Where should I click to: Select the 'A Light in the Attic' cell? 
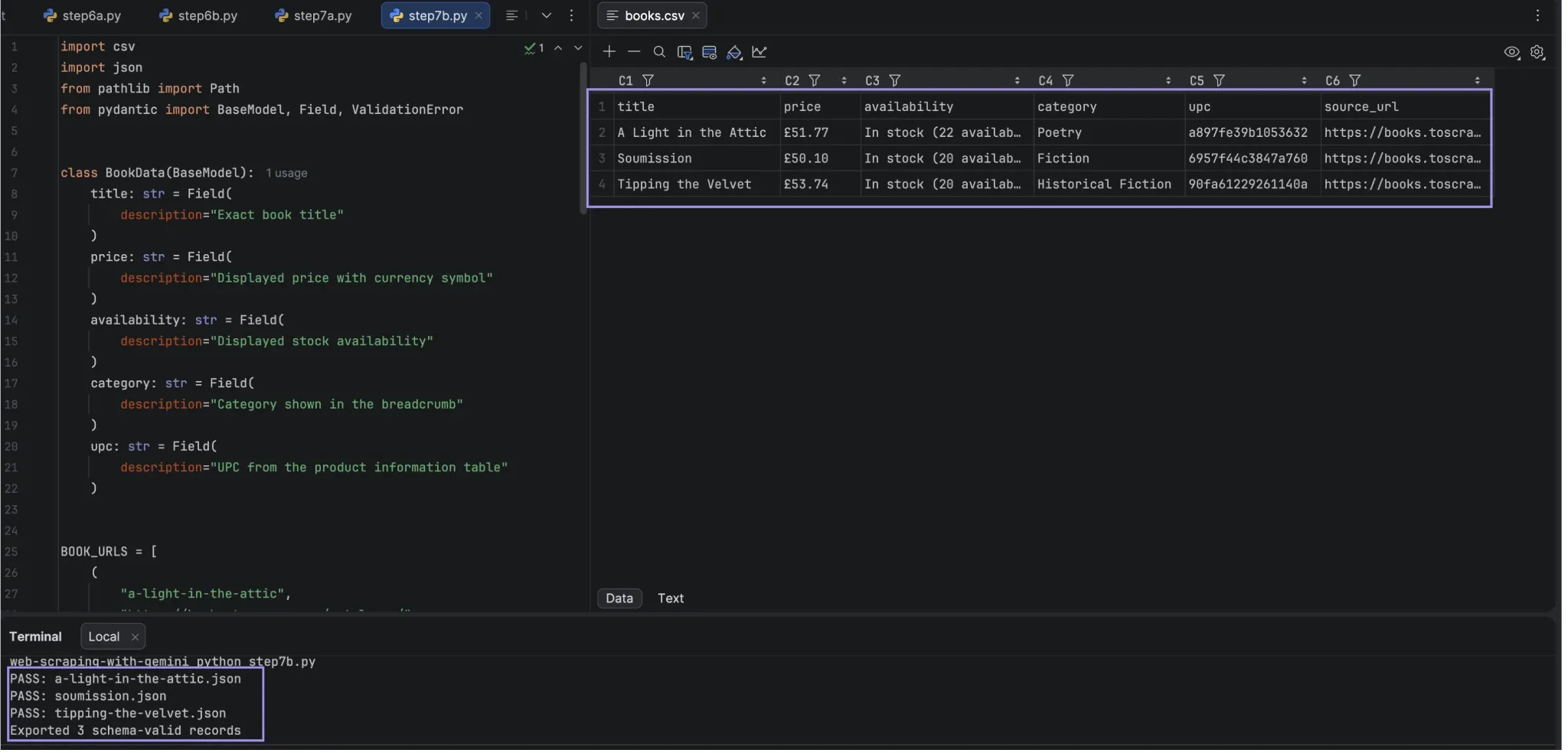[x=696, y=132]
